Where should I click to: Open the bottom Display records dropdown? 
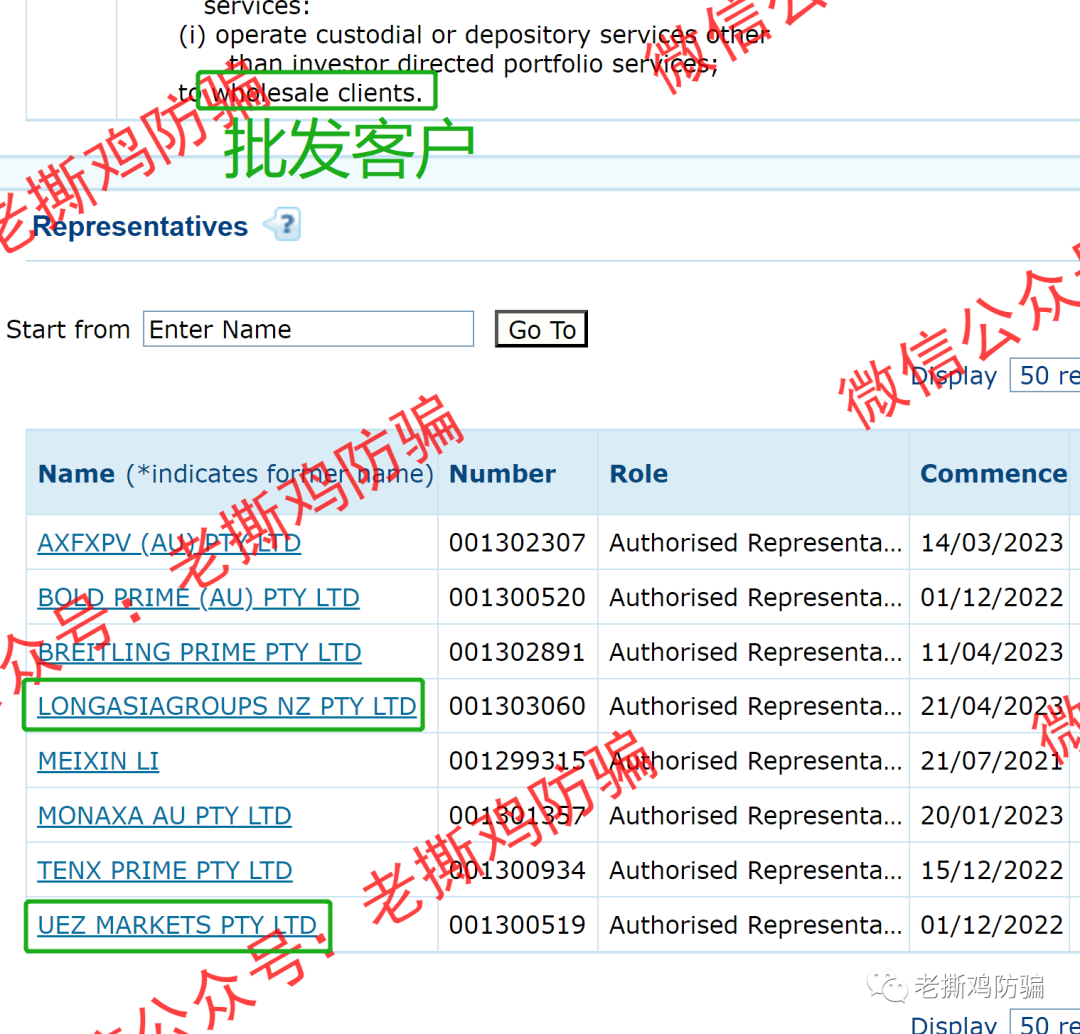tap(1045, 1024)
